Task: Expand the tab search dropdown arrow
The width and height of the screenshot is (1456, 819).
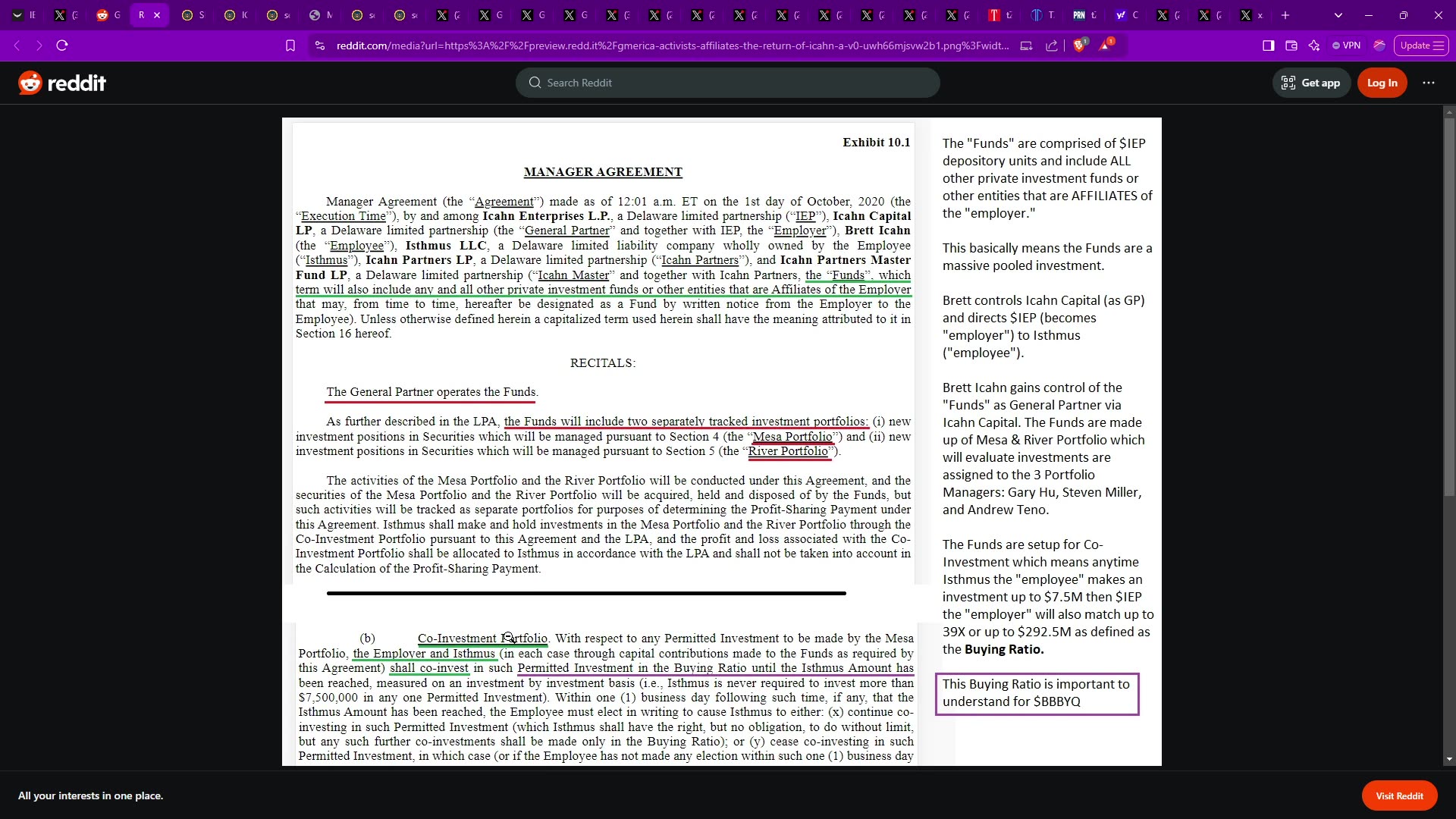Action: point(1338,15)
